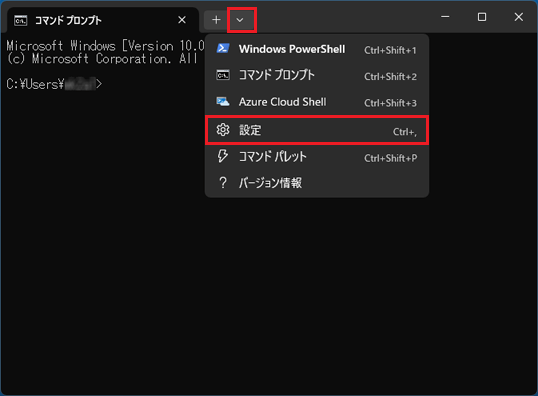Click the Ctrl+, shortcut text
538x396 pixels.
pos(405,132)
